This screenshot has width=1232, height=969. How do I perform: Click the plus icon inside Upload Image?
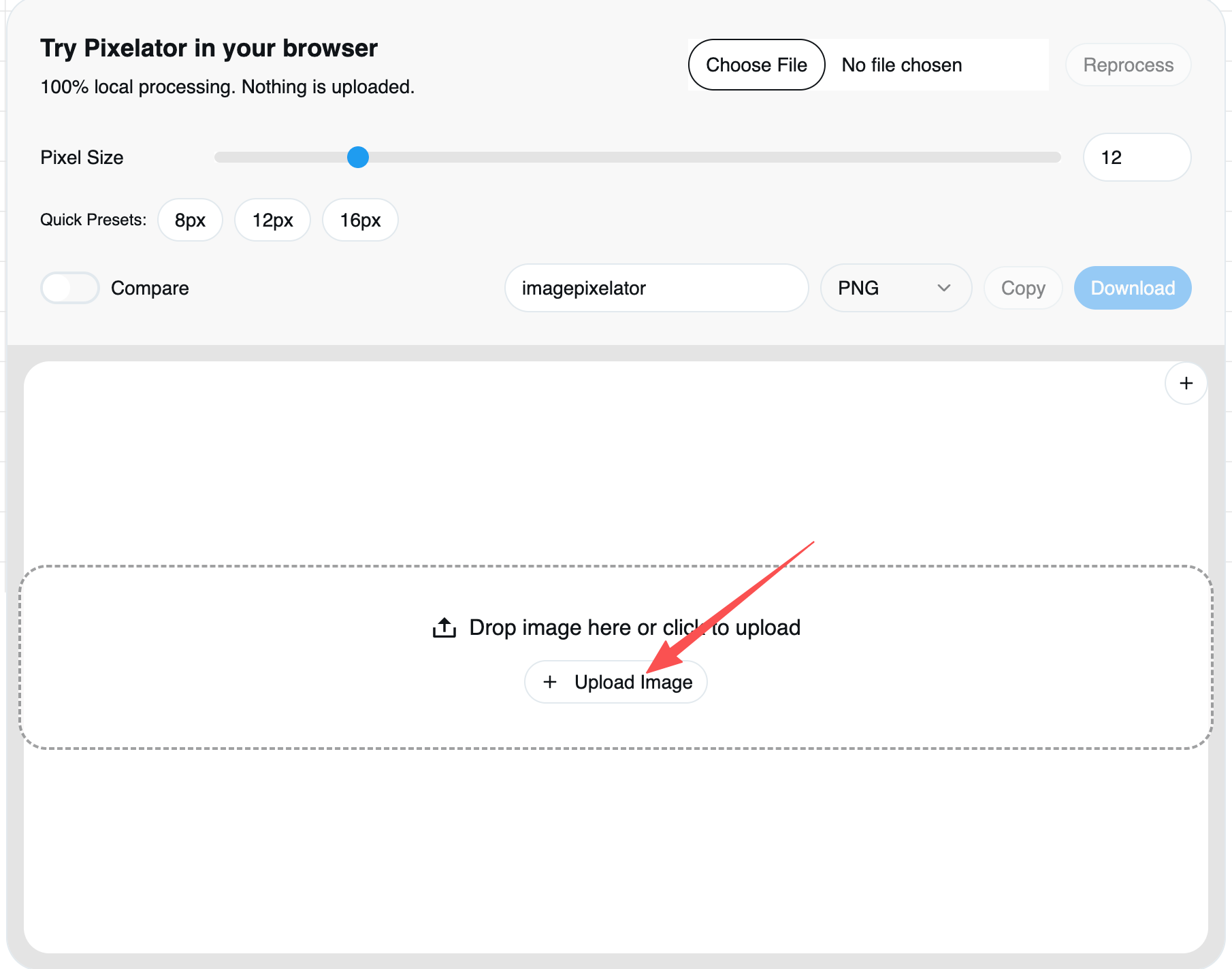coord(550,682)
